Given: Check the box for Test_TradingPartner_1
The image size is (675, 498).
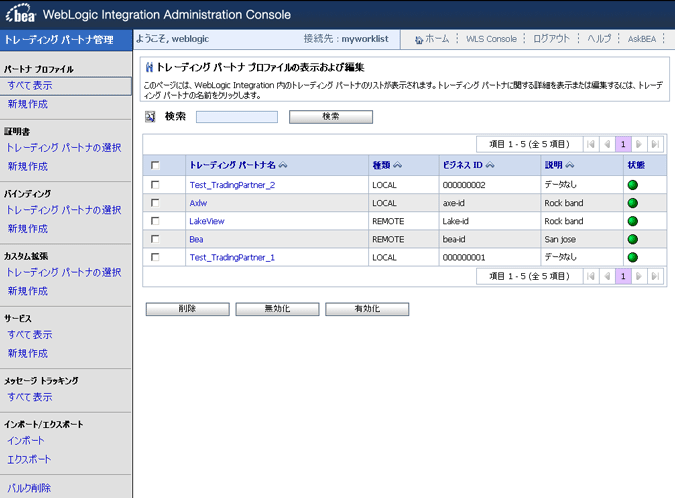Looking at the screenshot, I should pos(155,257).
